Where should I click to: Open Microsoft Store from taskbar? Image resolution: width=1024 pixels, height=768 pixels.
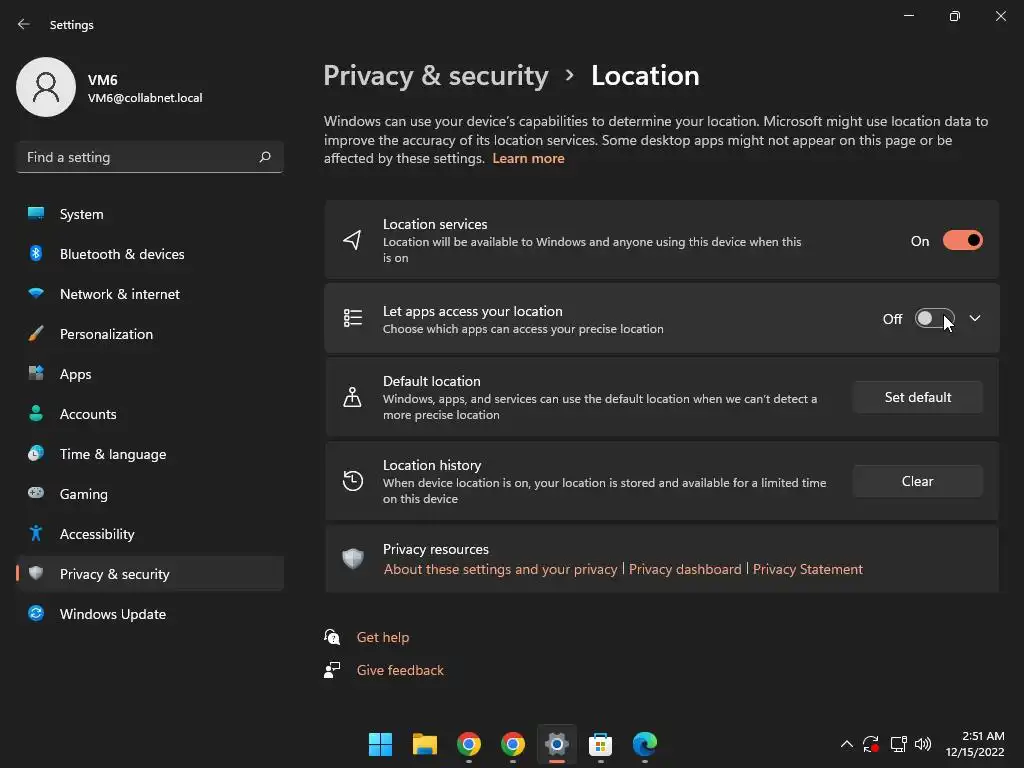601,744
